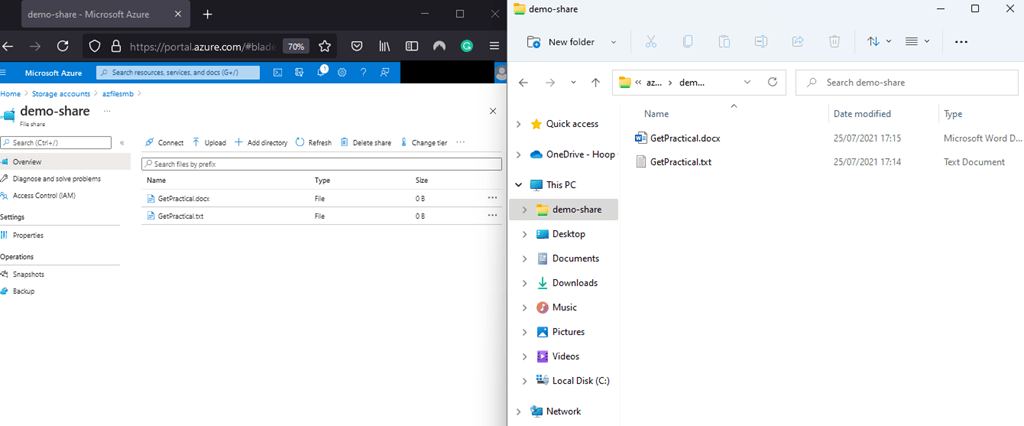Open View layout dropdown in Explorer
This screenshot has width=1024, height=426.
click(x=918, y=42)
